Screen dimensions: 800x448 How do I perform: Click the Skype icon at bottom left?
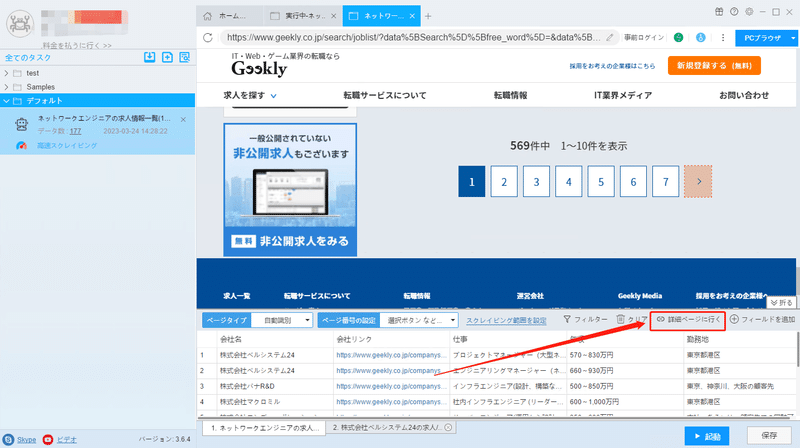point(8,439)
